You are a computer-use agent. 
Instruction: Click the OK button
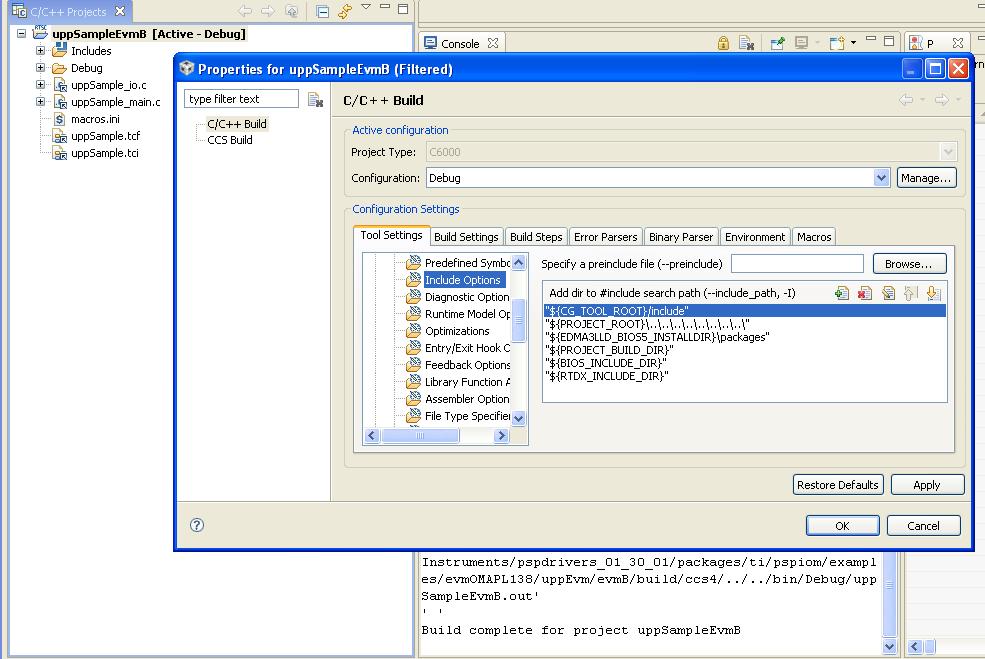point(842,526)
